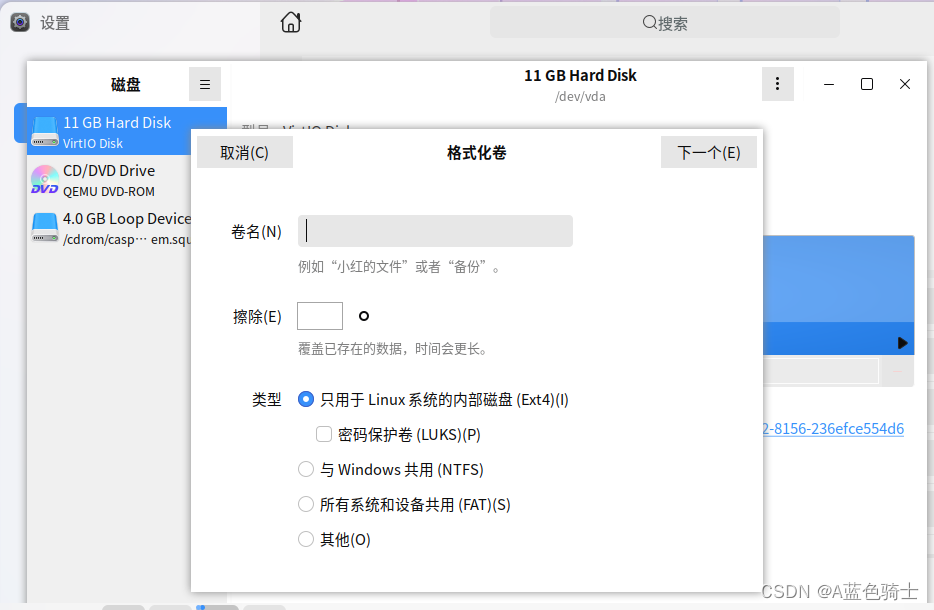
Task: Select the 11 GB VirtIO Disk icon
Action: coord(44,131)
